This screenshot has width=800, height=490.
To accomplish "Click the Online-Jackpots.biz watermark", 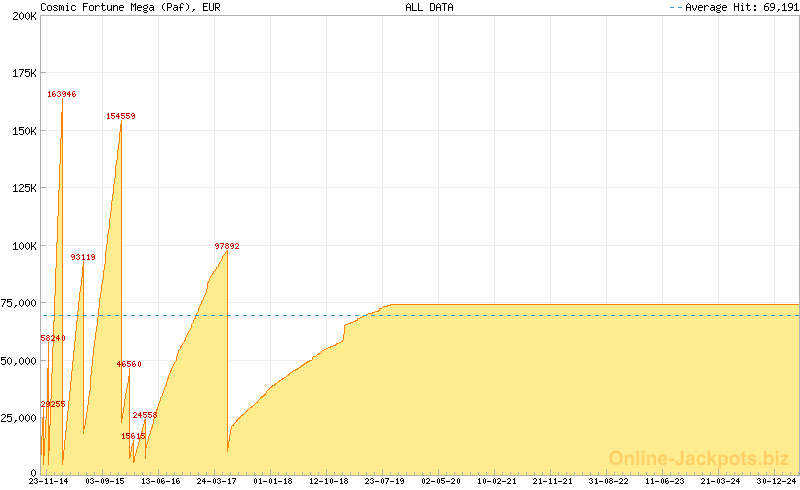I will (x=699, y=458).
